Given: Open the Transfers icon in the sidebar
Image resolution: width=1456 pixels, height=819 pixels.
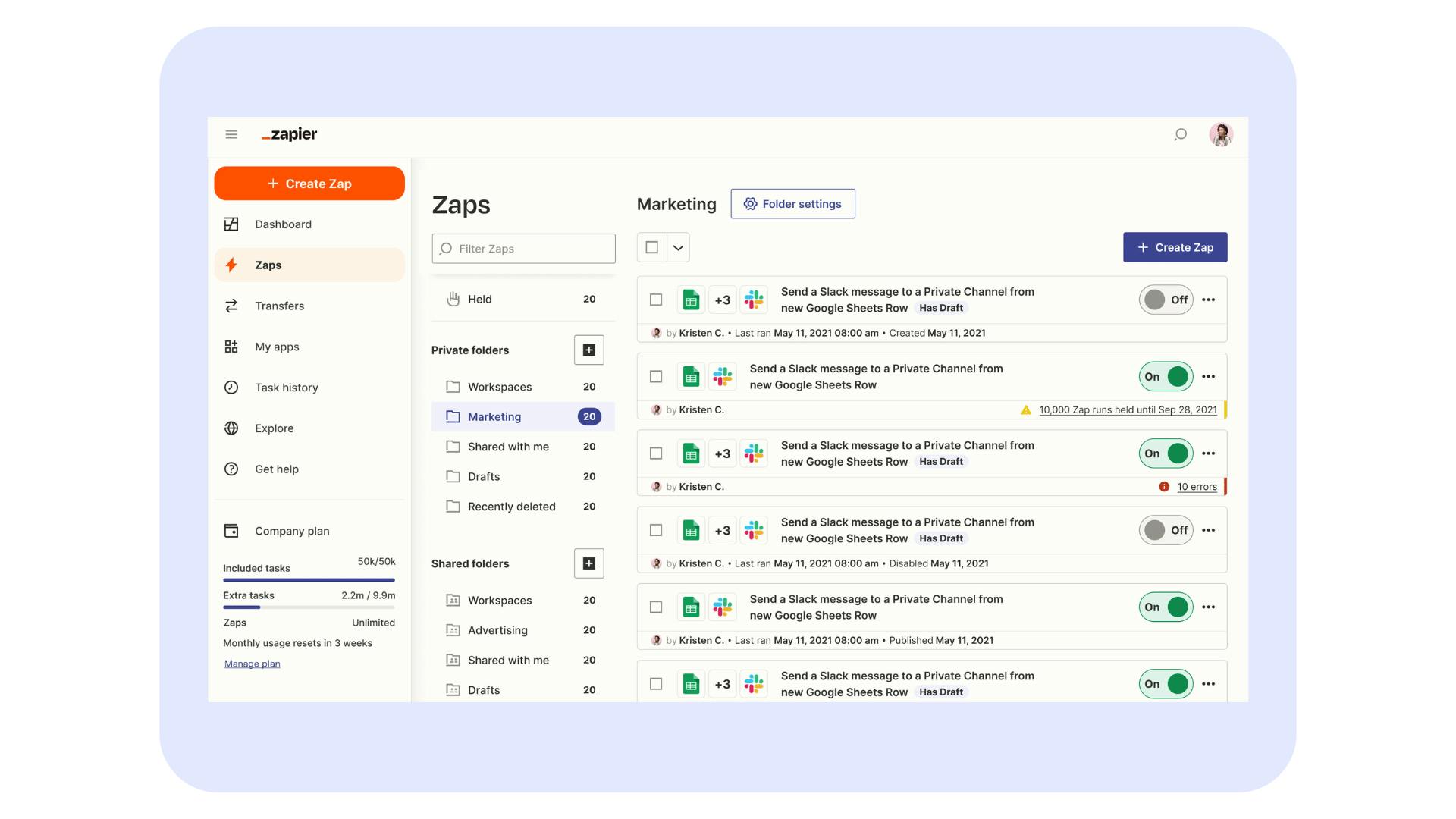Looking at the screenshot, I should (x=231, y=306).
